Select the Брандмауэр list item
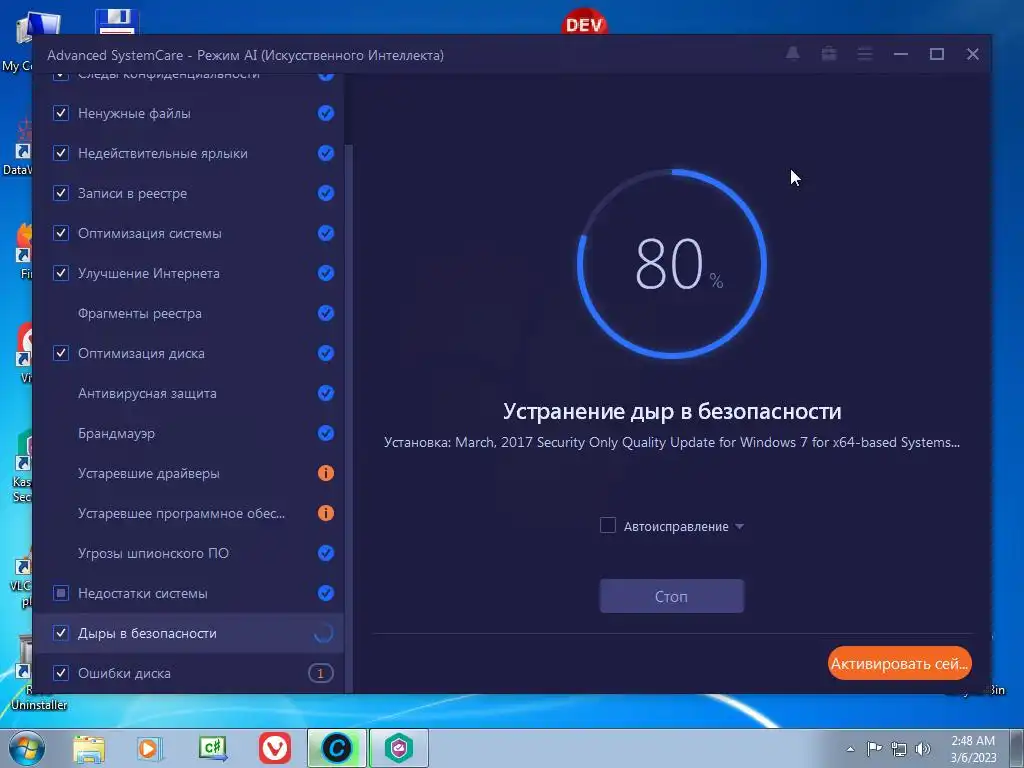This screenshot has height=768, width=1024. [188, 433]
